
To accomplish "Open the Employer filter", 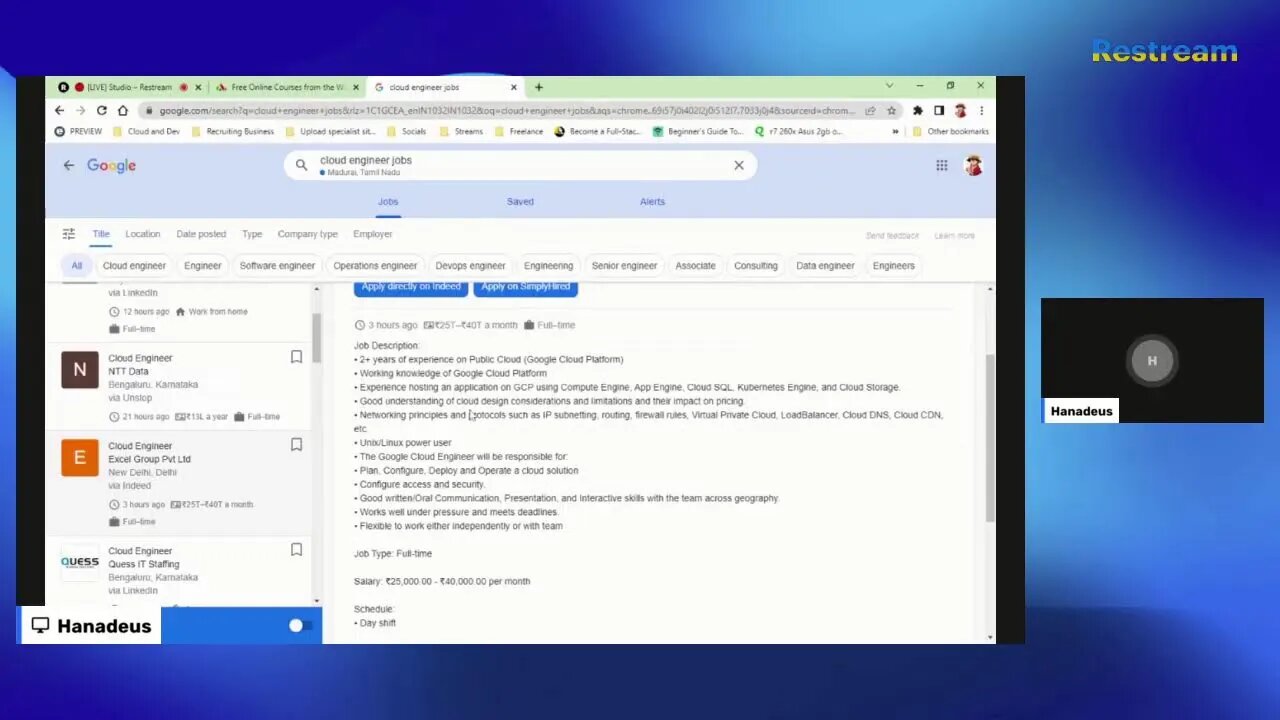I will point(372,234).
